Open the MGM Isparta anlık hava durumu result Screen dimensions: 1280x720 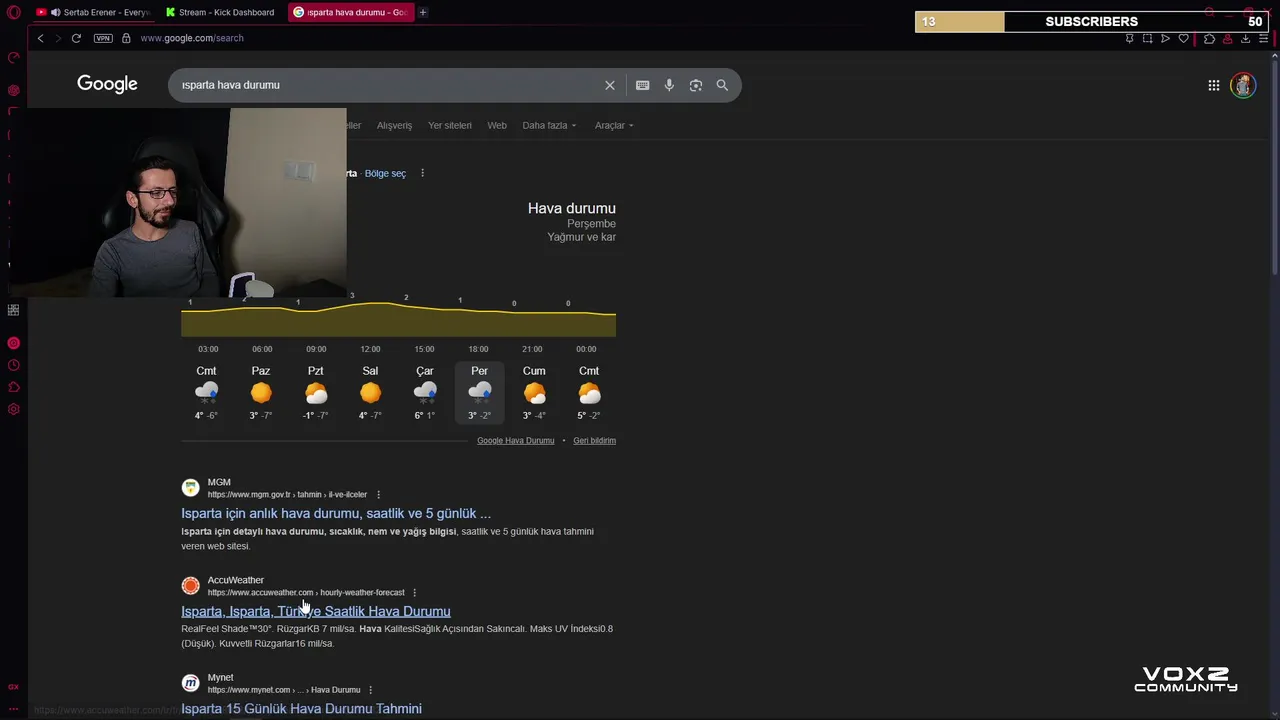(x=336, y=513)
